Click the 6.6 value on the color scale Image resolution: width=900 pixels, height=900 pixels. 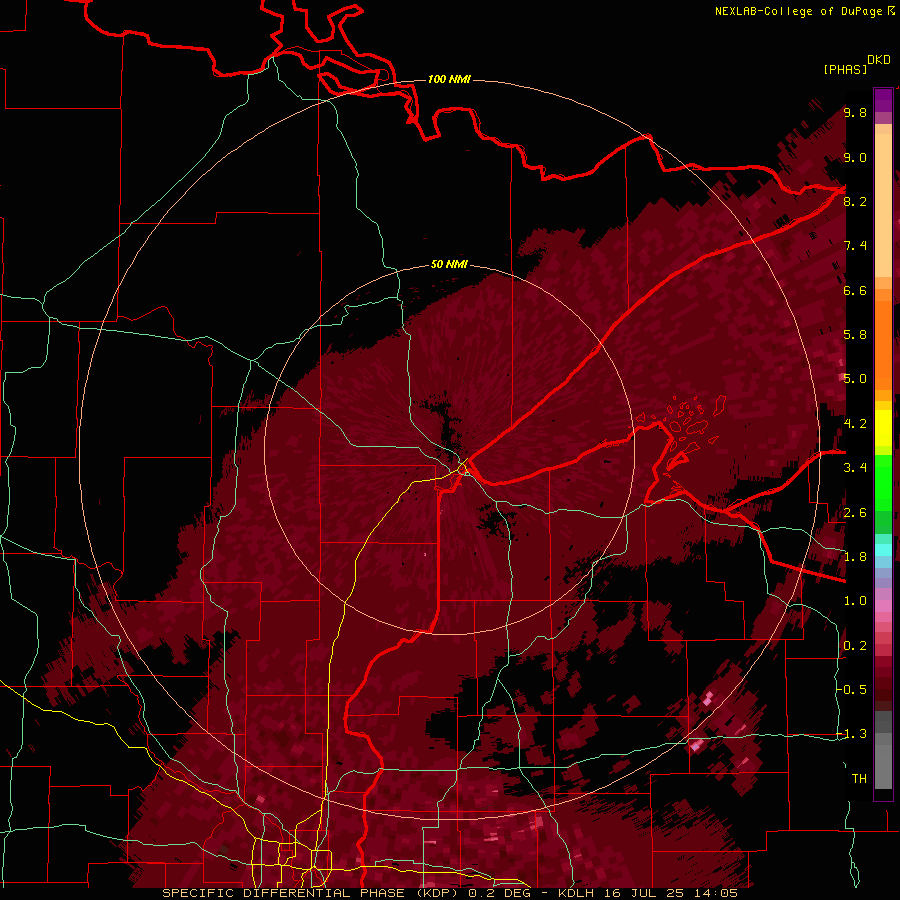pos(855,290)
